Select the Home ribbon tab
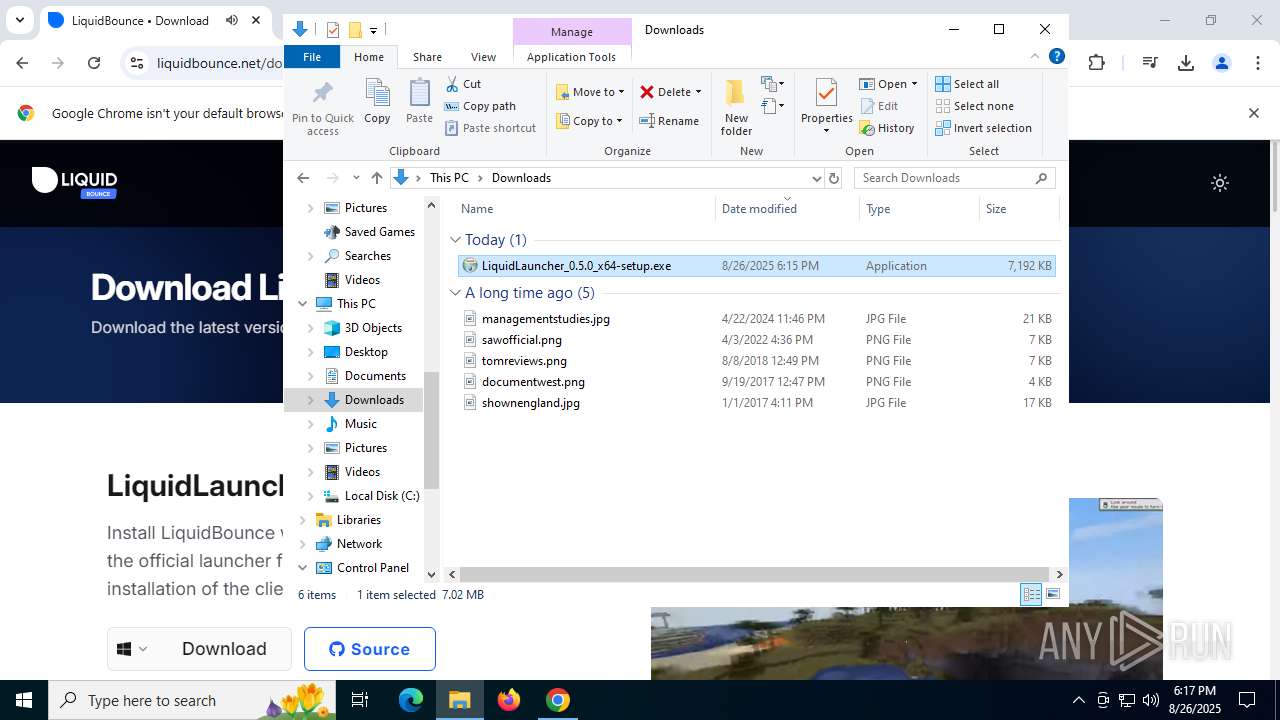 click(369, 57)
